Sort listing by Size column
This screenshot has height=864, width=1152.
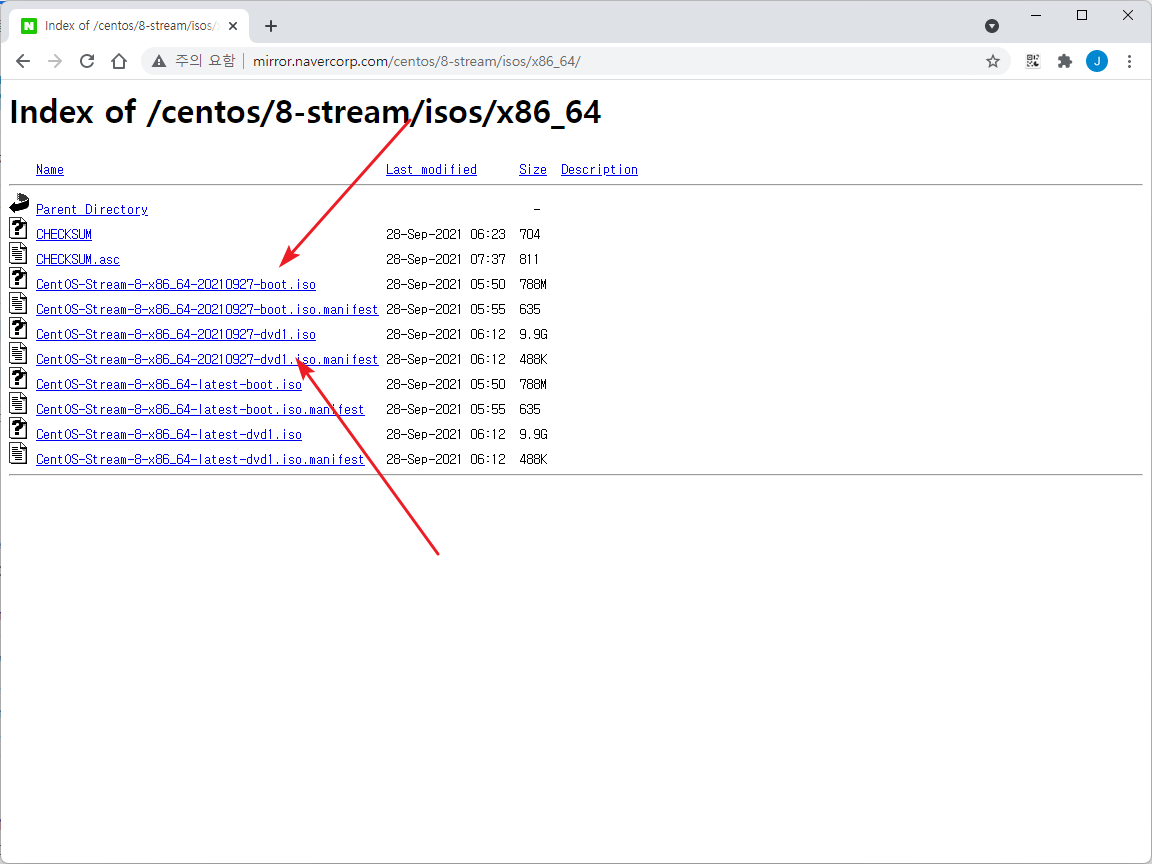click(533, 170)
